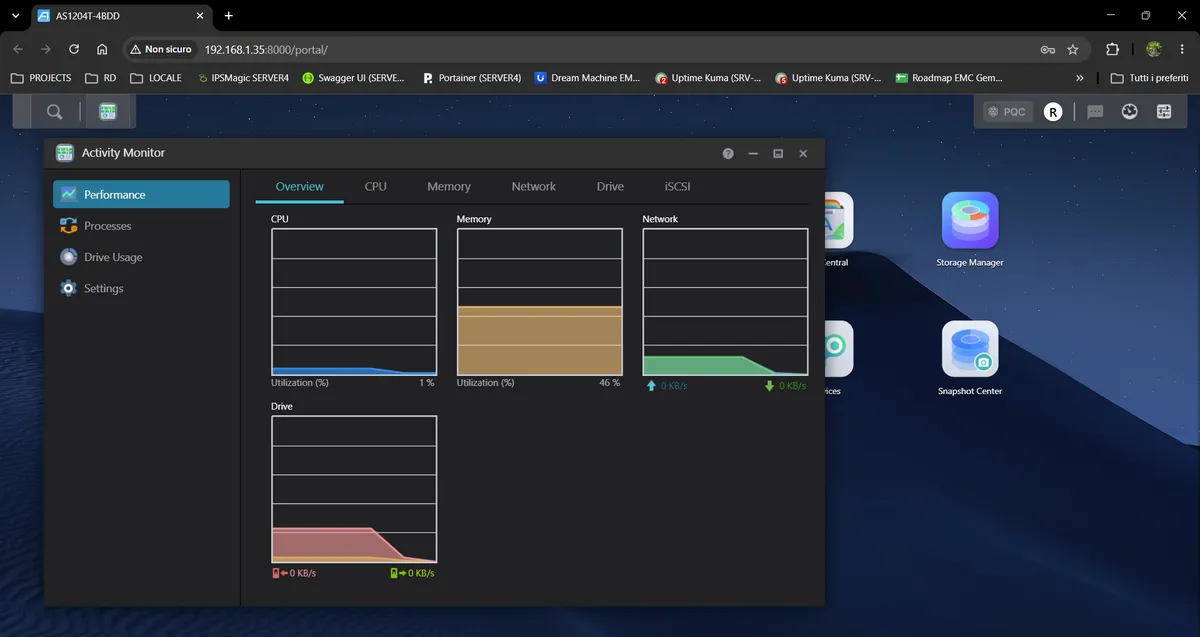Viewport: 1200px width, 637px height.
Task: Open the ADM widgets panel icon
Action: tap(1164, 112)
